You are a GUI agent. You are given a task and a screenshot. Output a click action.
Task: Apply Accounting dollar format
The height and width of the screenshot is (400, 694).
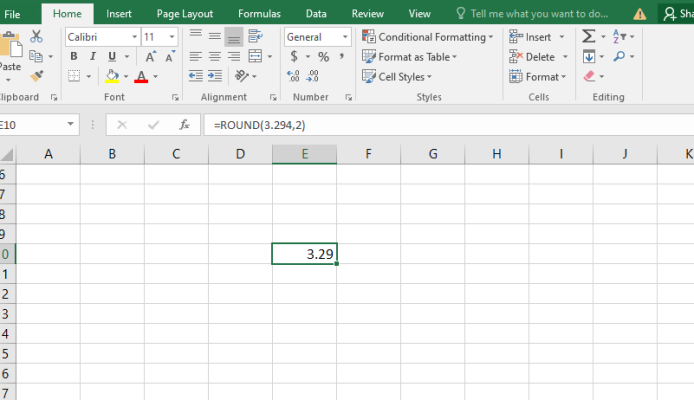[x=294, y=56]
